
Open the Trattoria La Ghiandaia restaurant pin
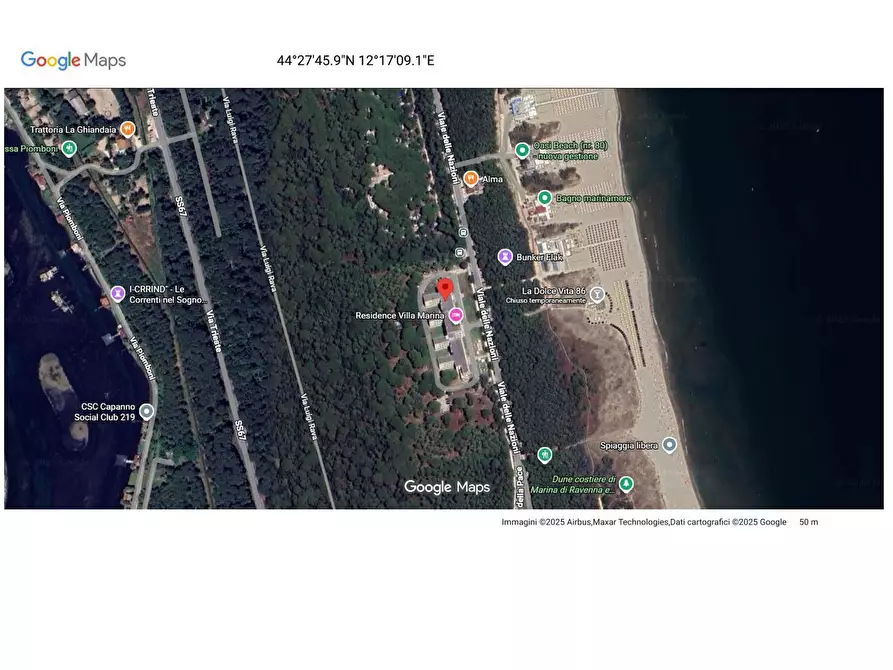click(128, 129)
